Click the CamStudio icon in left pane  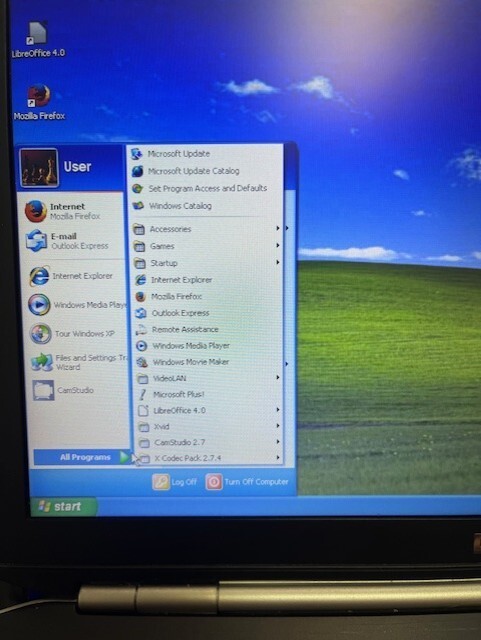[43, 390]
